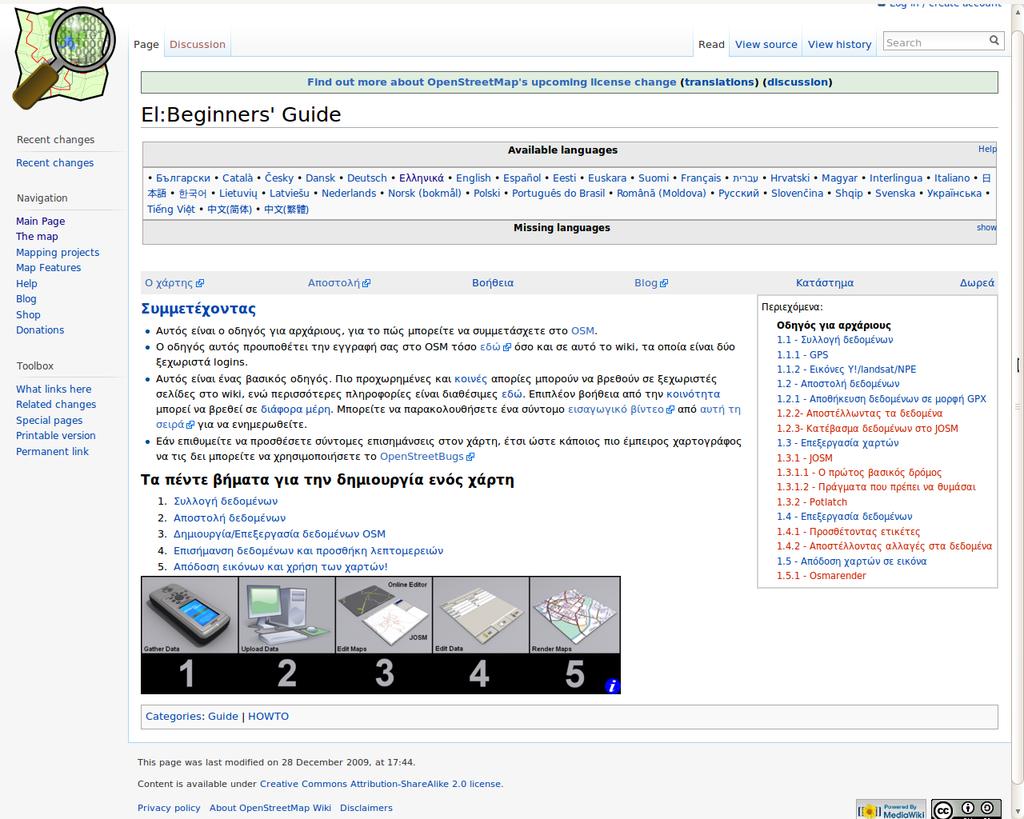Click the Edit Data step 4 thumbnail
Screen dimensions: 1024x819
481,615
